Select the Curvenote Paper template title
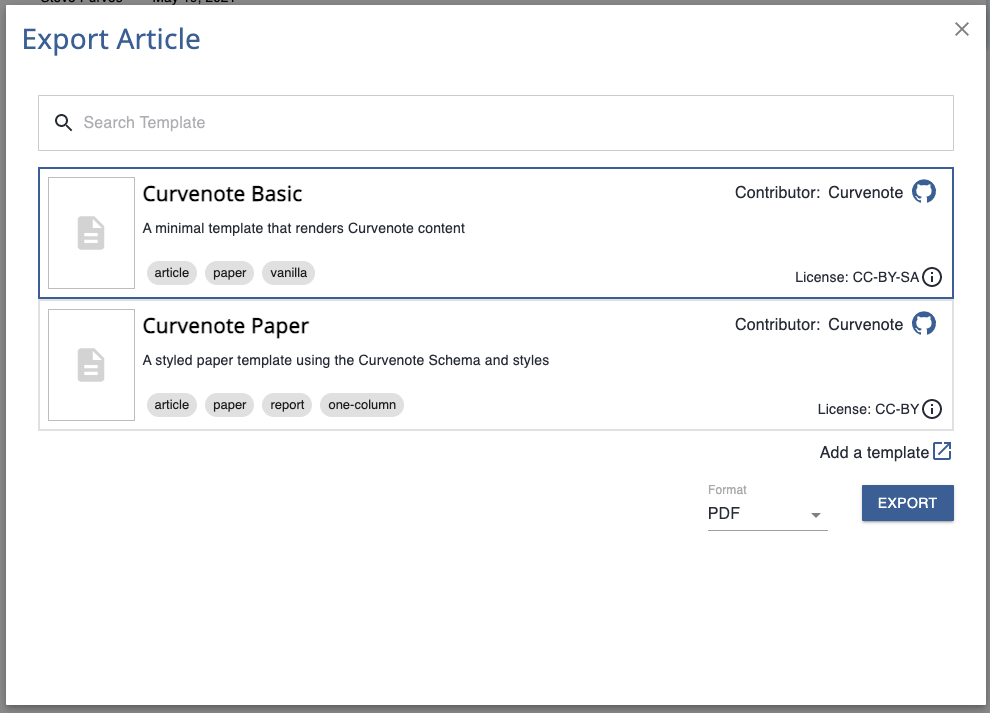The image size is (990, 713). (x=225, y=326)
